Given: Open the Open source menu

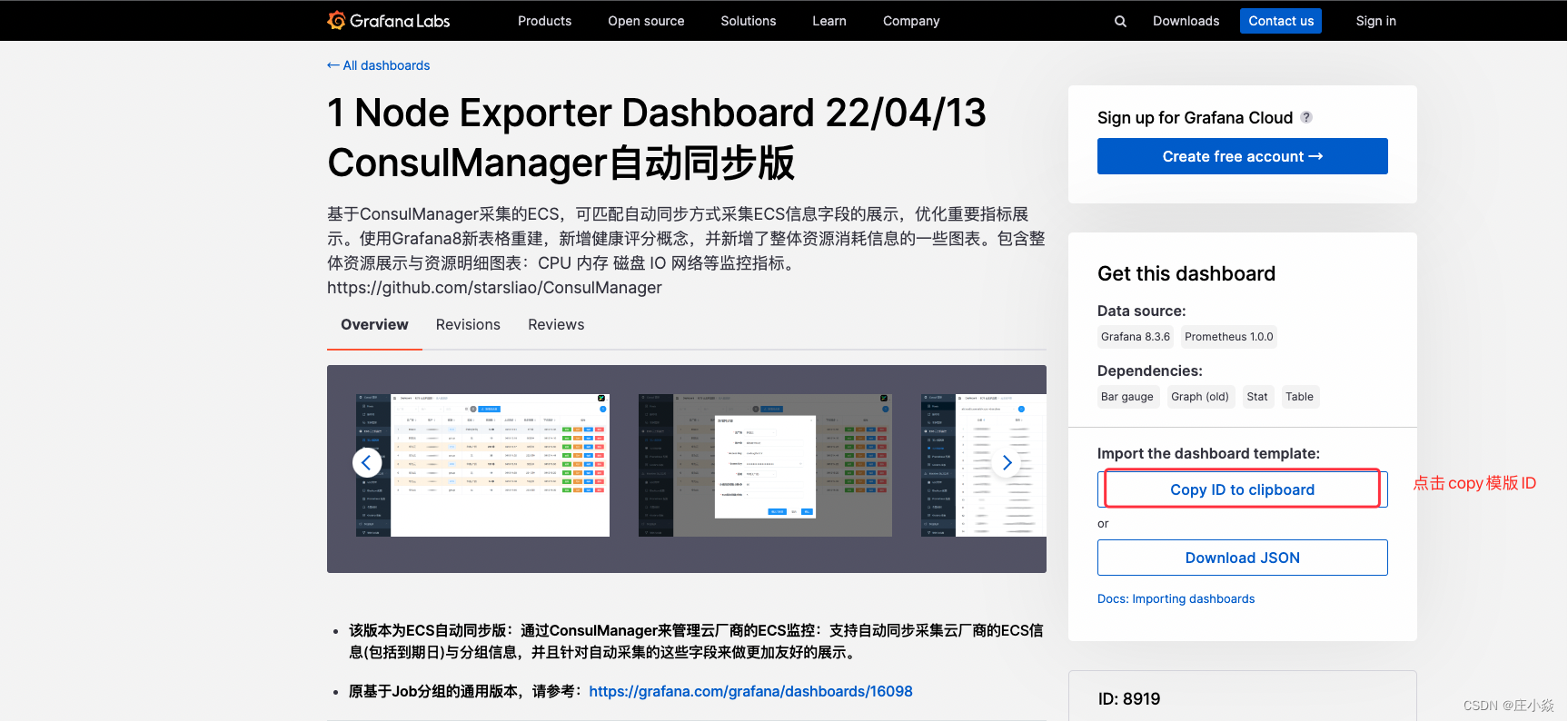Looking at the screenshot, I should tap(646, 21).
